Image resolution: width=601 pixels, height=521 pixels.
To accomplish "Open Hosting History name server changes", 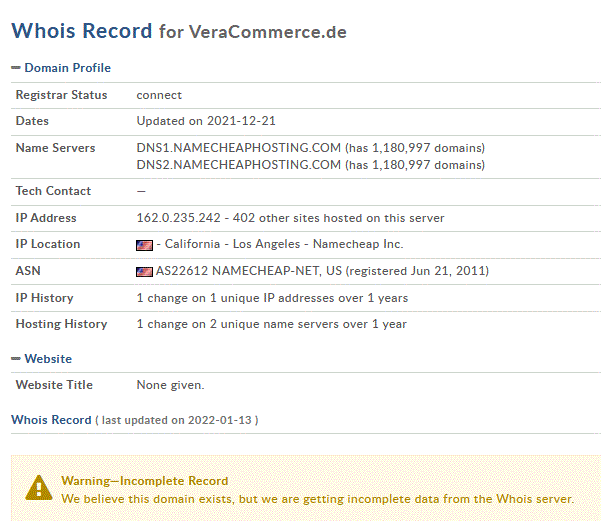I will [x=271, y=324].
